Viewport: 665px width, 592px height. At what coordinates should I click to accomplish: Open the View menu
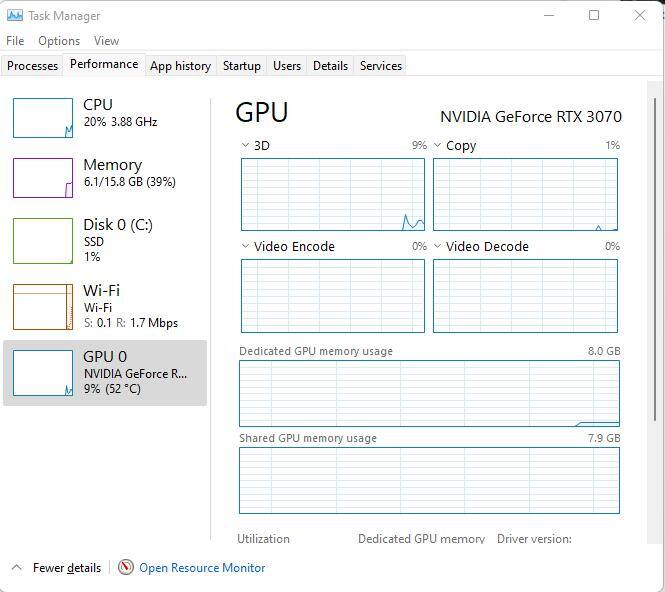(106, 41)
